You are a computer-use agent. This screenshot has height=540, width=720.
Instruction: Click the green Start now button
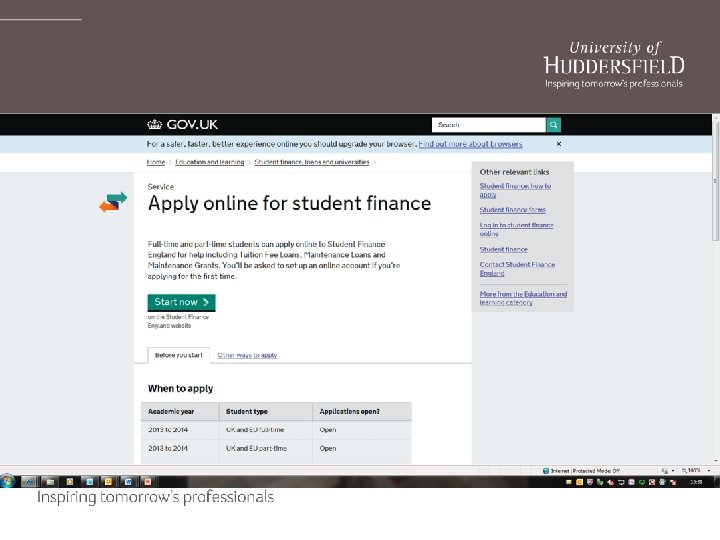[181, 302]
